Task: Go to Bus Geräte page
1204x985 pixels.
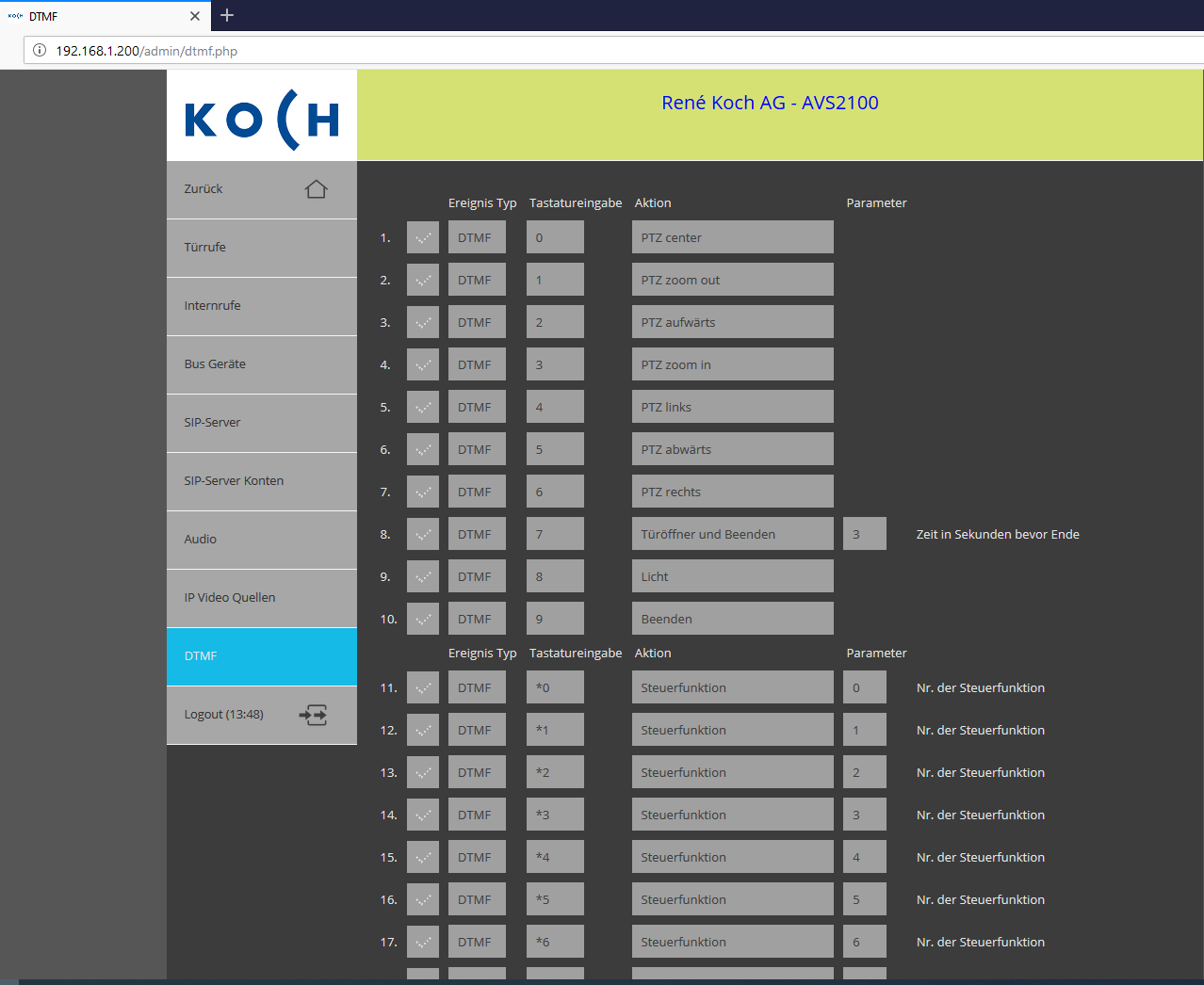Action: click(262, 364)
